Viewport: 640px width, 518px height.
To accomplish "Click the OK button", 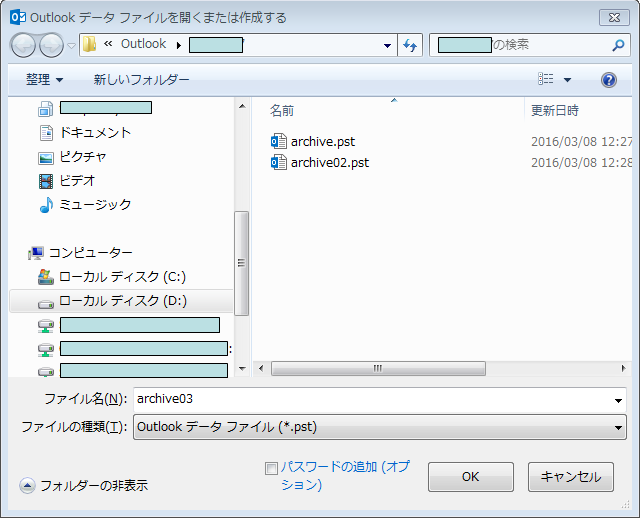I will coord(471,477).
